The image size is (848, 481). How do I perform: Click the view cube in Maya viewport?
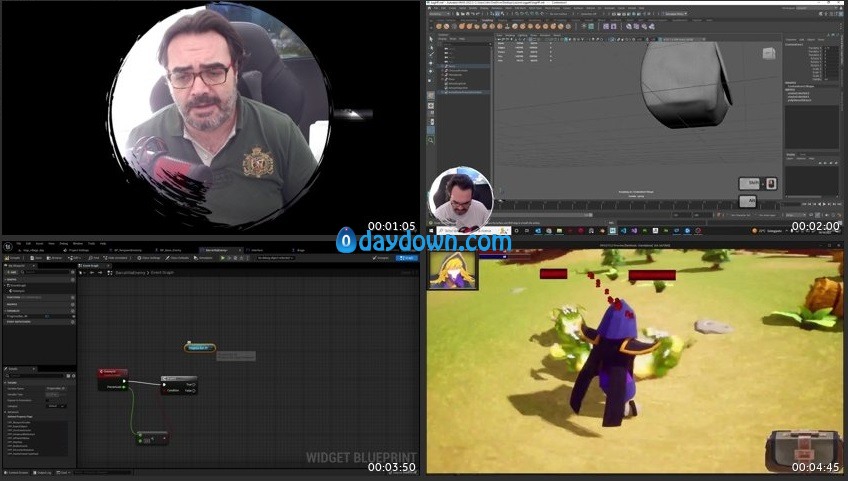tap(768, 53)
